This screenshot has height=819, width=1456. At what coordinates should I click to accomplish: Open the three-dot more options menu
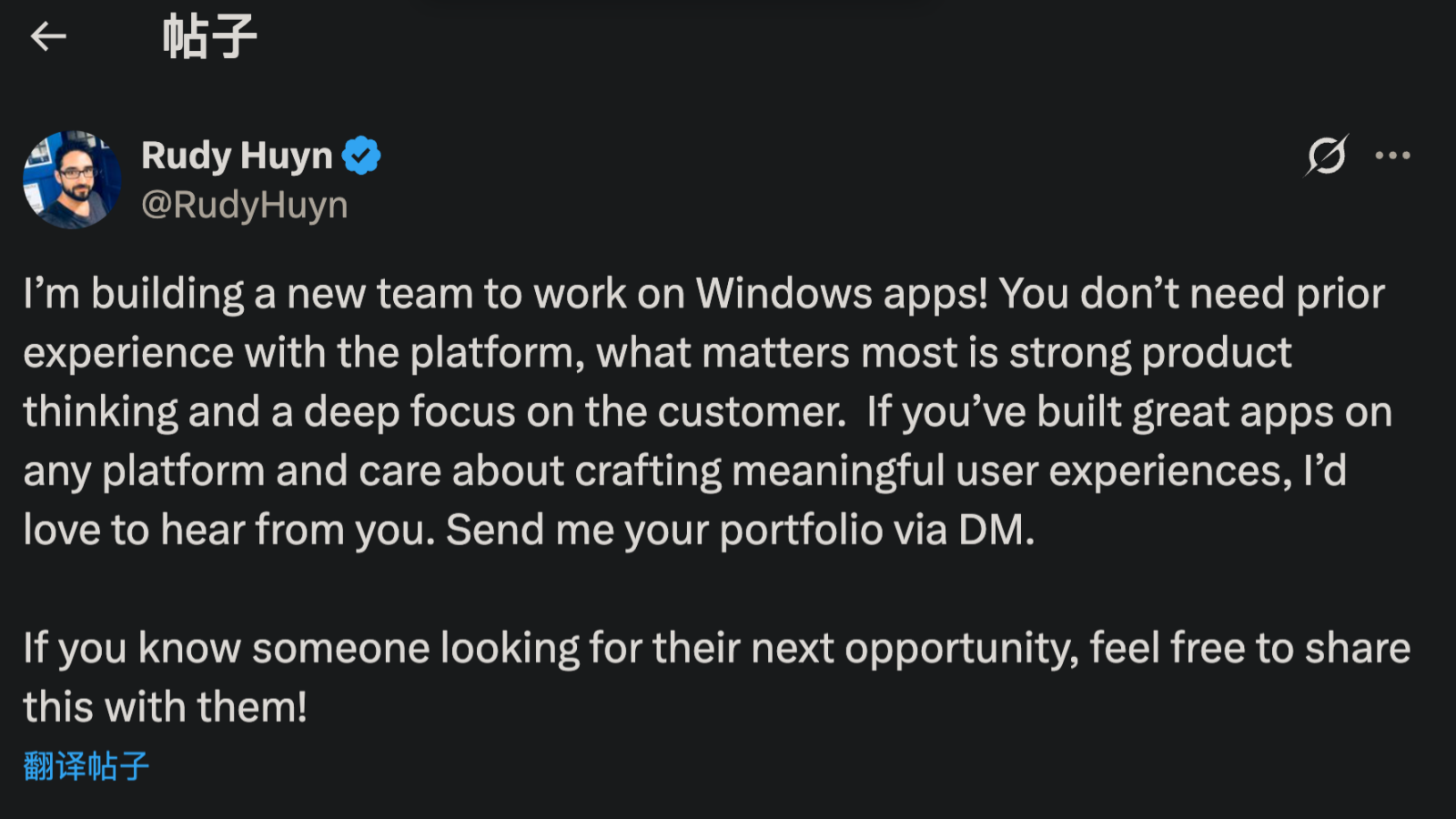tap(1392, 156)
